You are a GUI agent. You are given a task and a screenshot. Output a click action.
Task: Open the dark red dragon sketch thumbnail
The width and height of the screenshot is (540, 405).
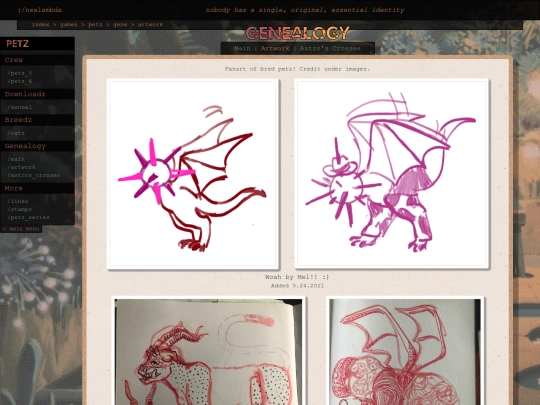(x=193, y=174)
